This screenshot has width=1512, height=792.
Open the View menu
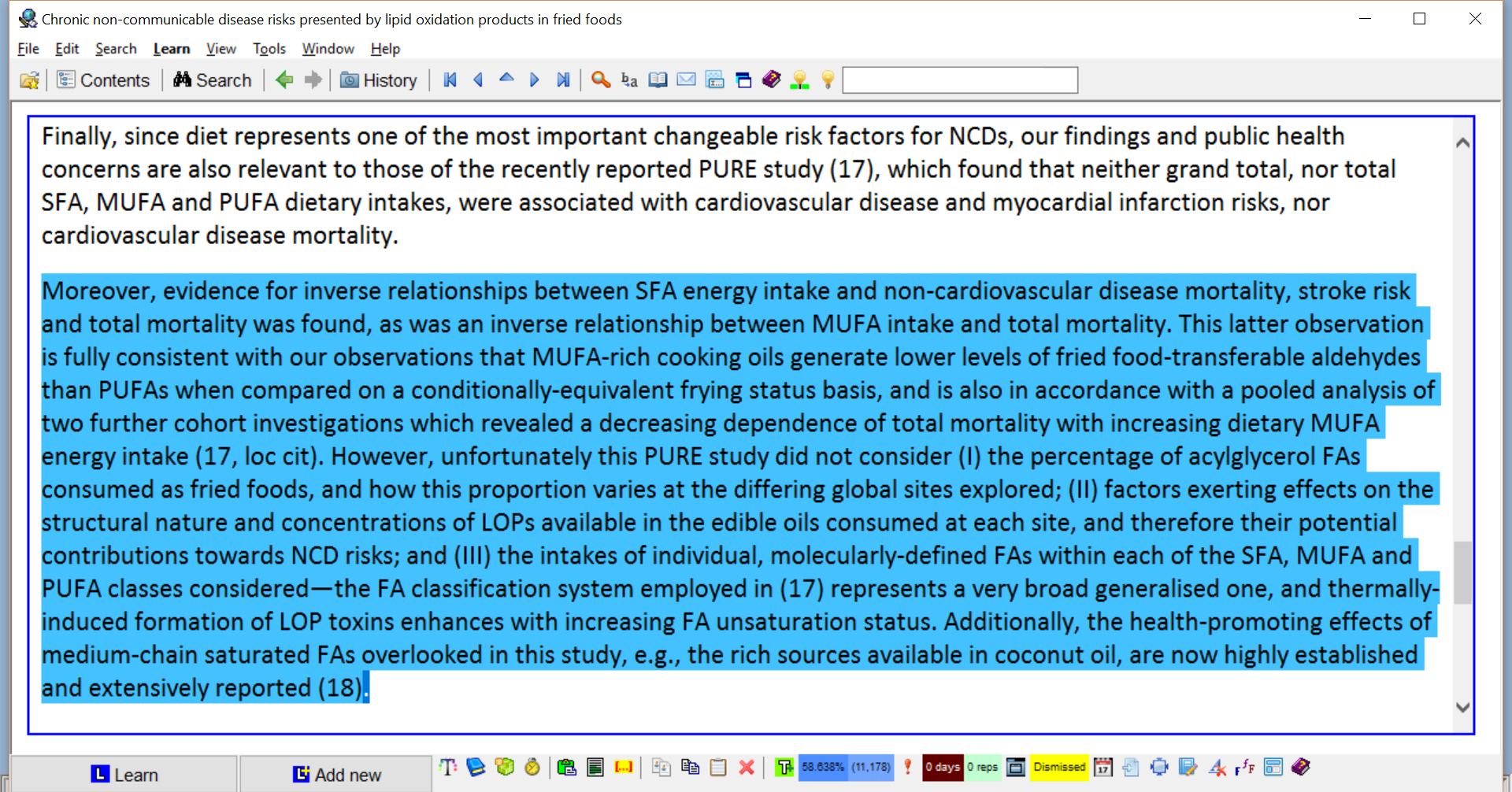221,49
